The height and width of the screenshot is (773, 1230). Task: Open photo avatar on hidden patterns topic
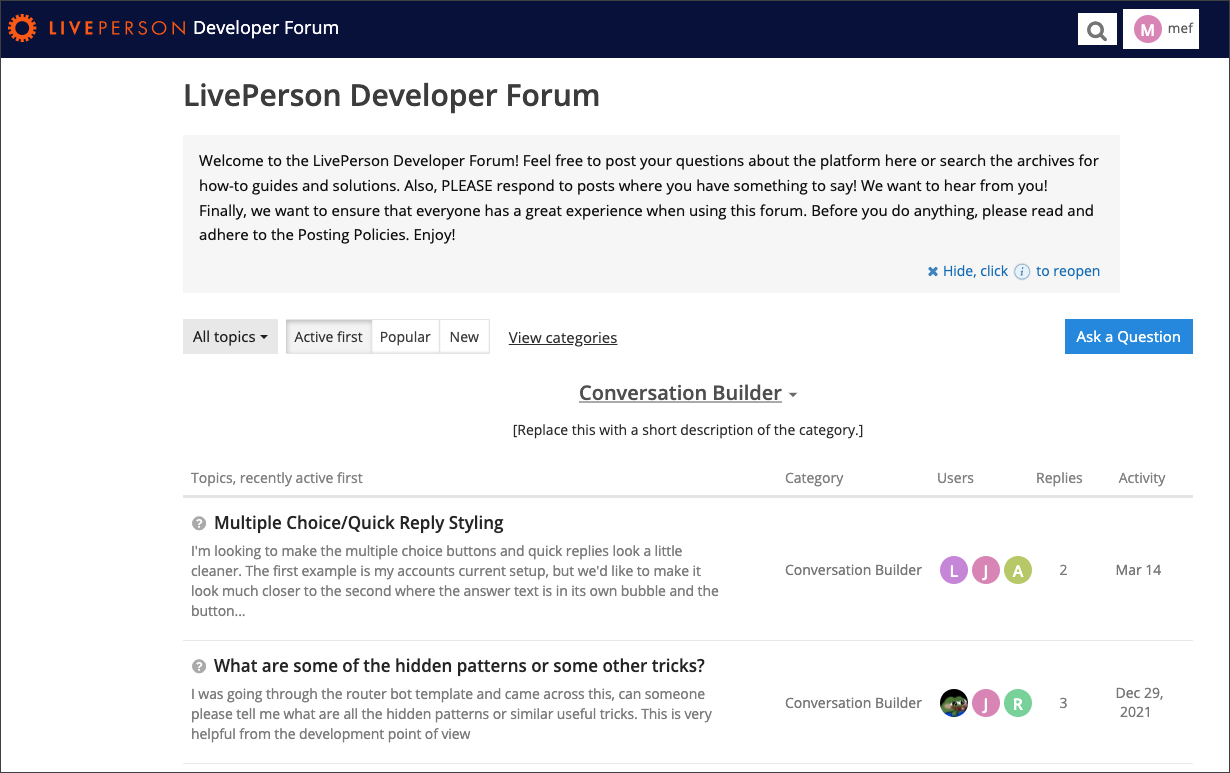click(954, 703)
